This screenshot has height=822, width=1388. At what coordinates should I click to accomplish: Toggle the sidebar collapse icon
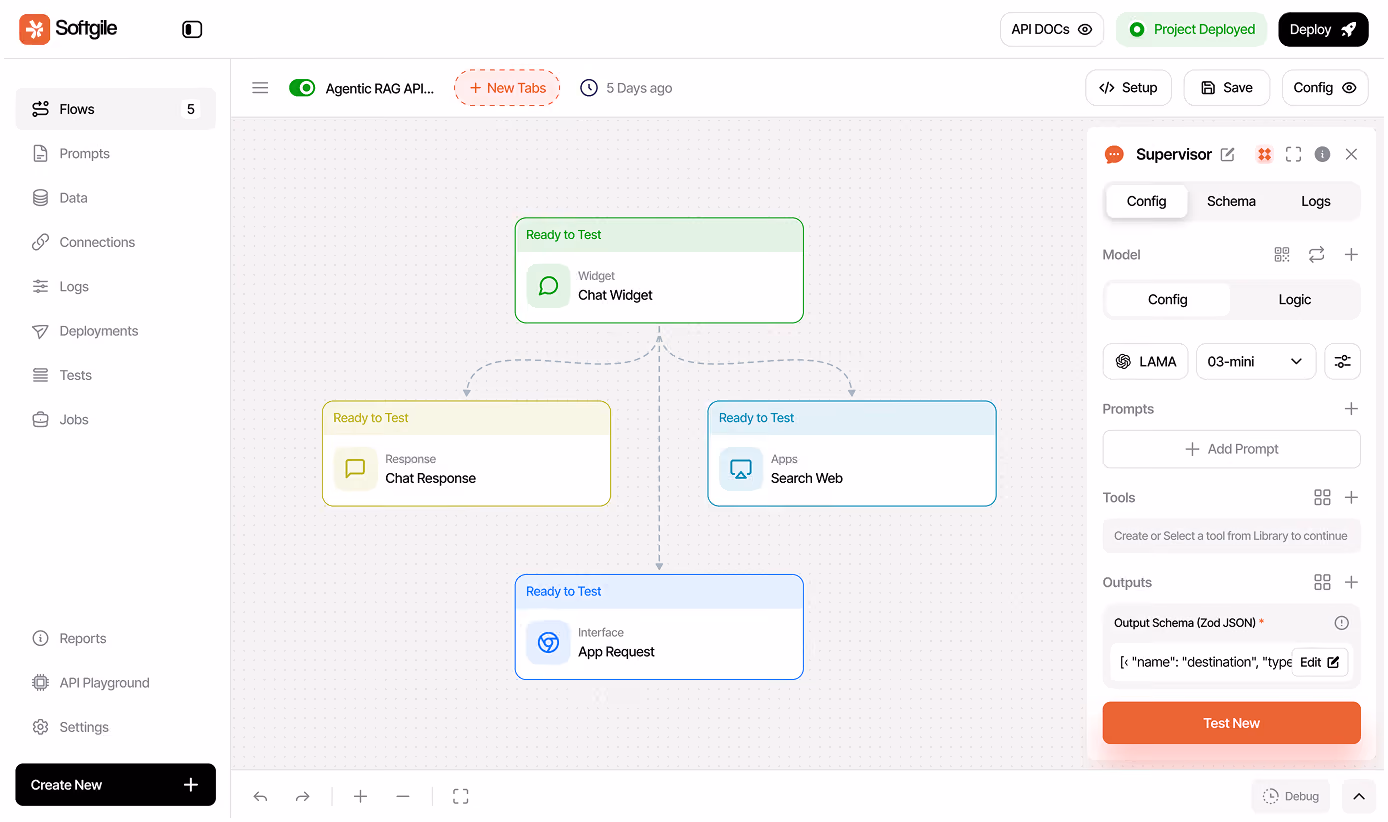192,30
